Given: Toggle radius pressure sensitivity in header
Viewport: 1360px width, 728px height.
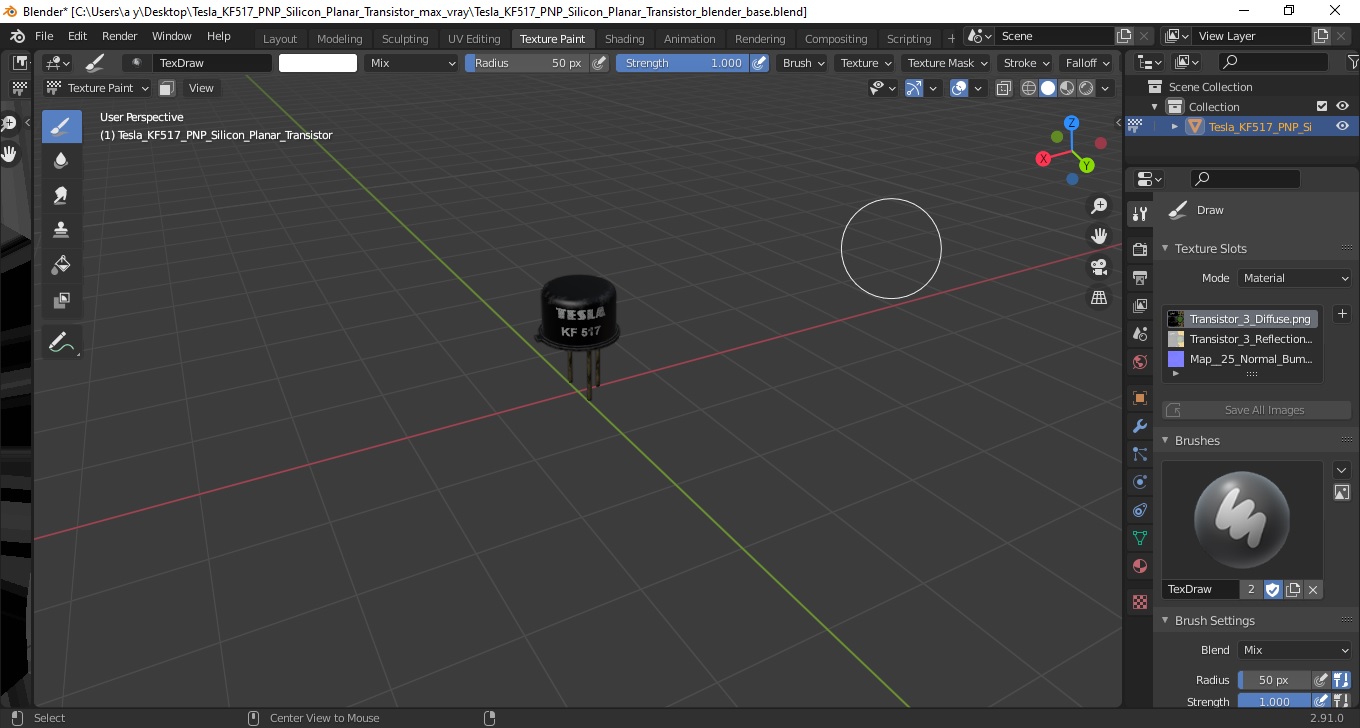Looking at the screenshot, I should (x=599, y=62).
